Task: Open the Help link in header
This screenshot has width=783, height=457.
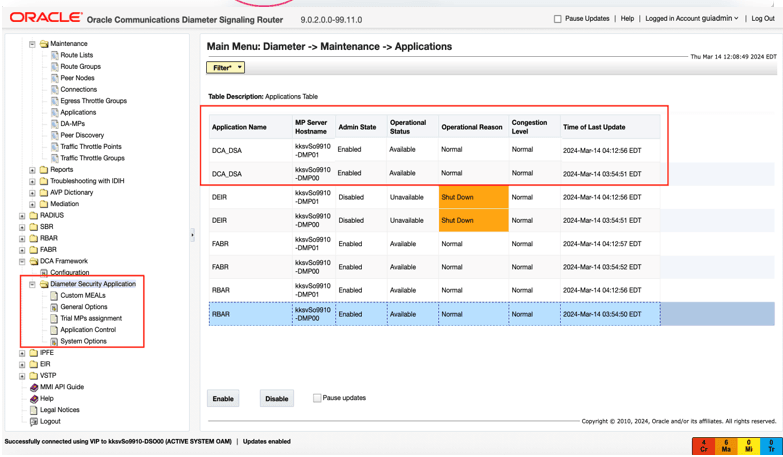Action: 627,18
